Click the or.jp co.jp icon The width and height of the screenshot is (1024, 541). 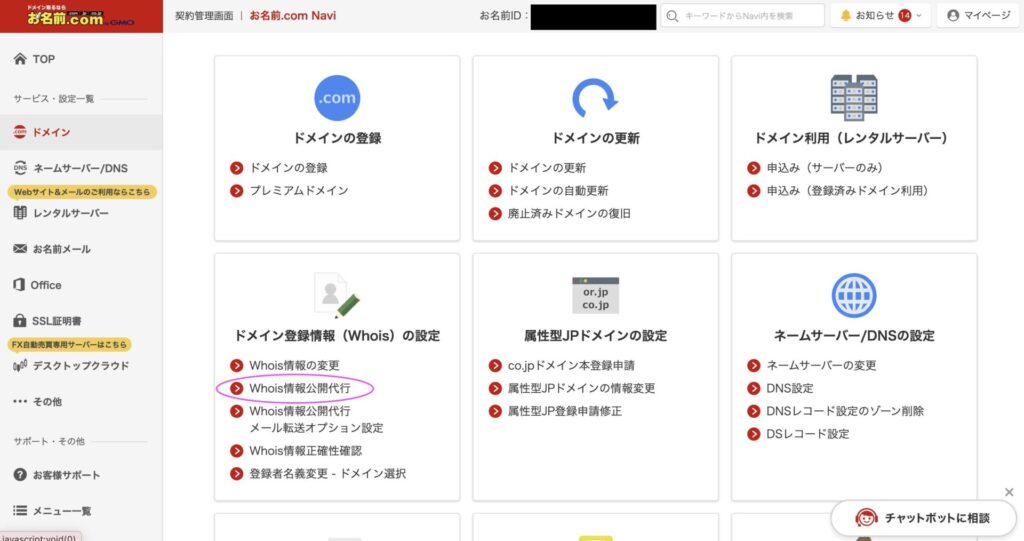(x=596, y=295)
